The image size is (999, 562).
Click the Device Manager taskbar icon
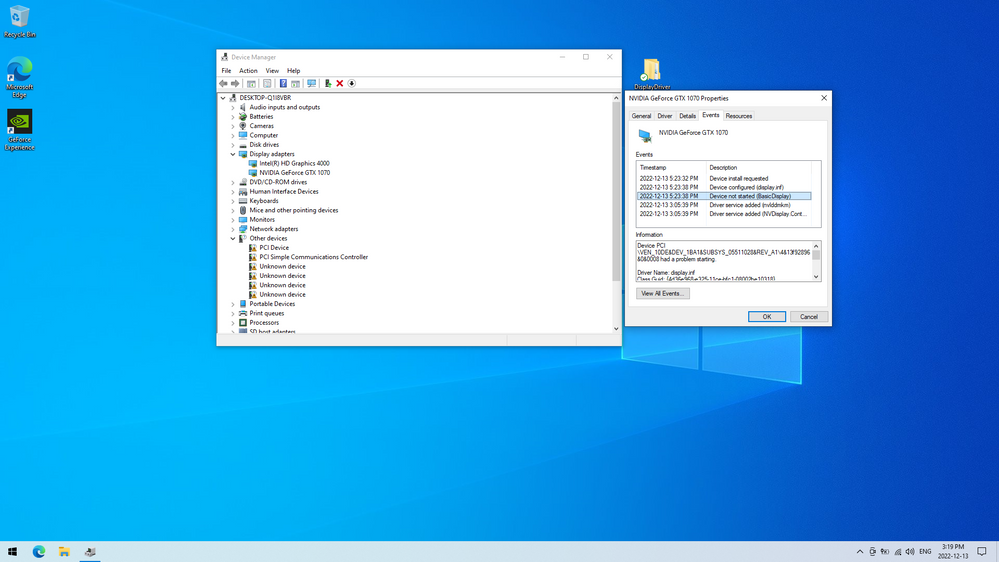point(90,552)
